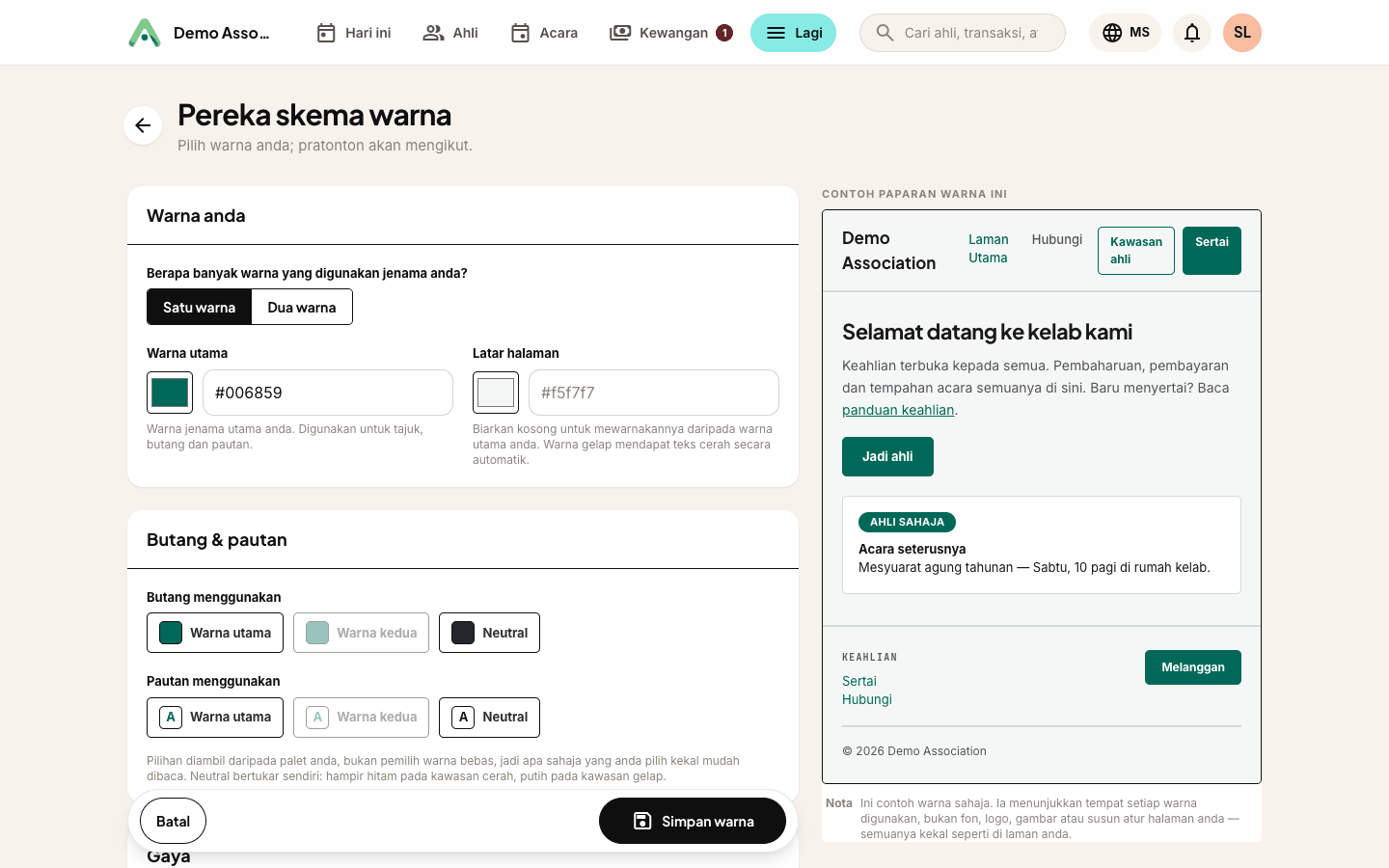Go to Hari ini tab
This screenshot has height=868, width=1389.
[354, 33]
